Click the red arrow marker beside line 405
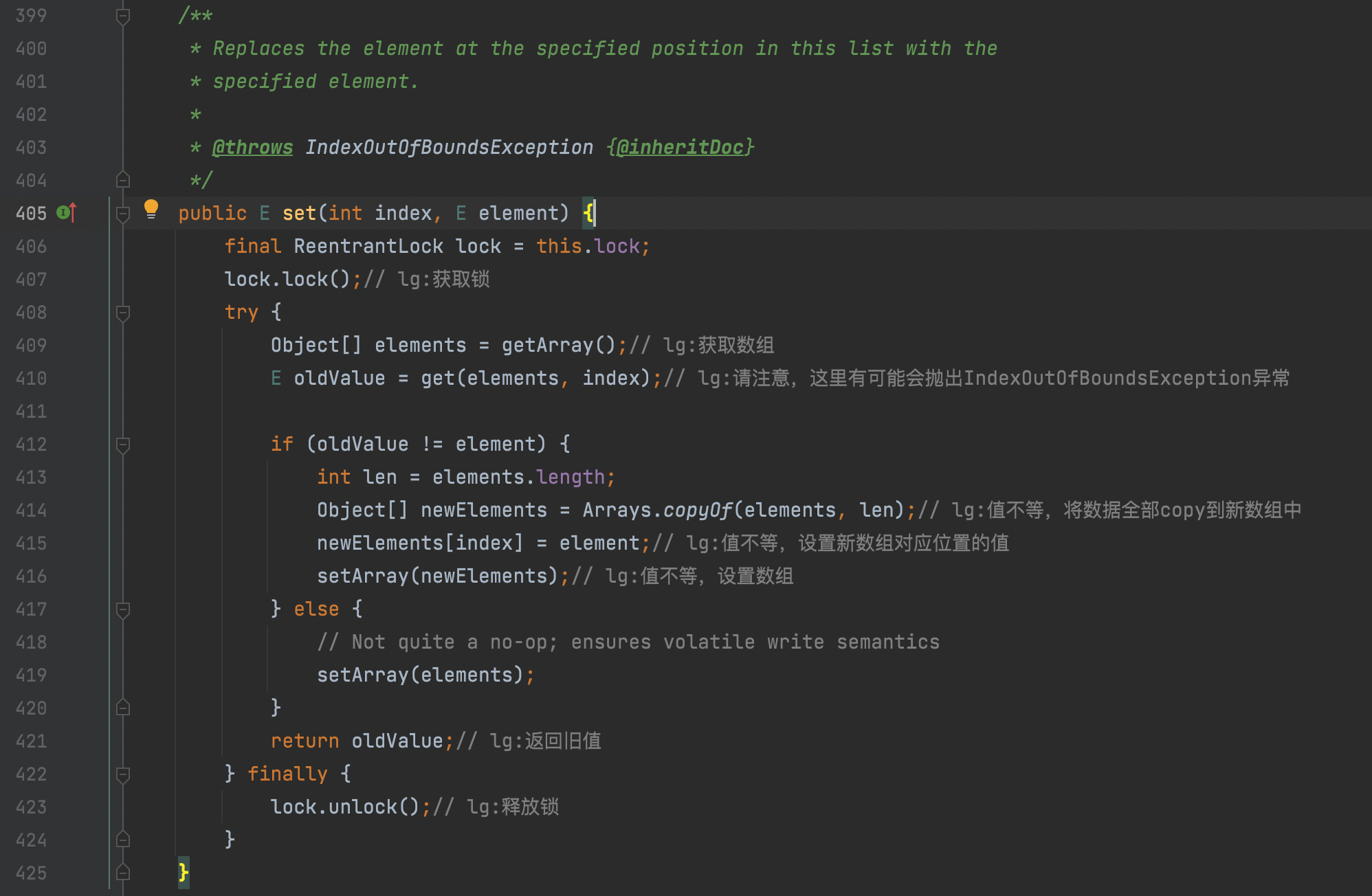Screen dimensions: 1372x896 click(72, 213)
